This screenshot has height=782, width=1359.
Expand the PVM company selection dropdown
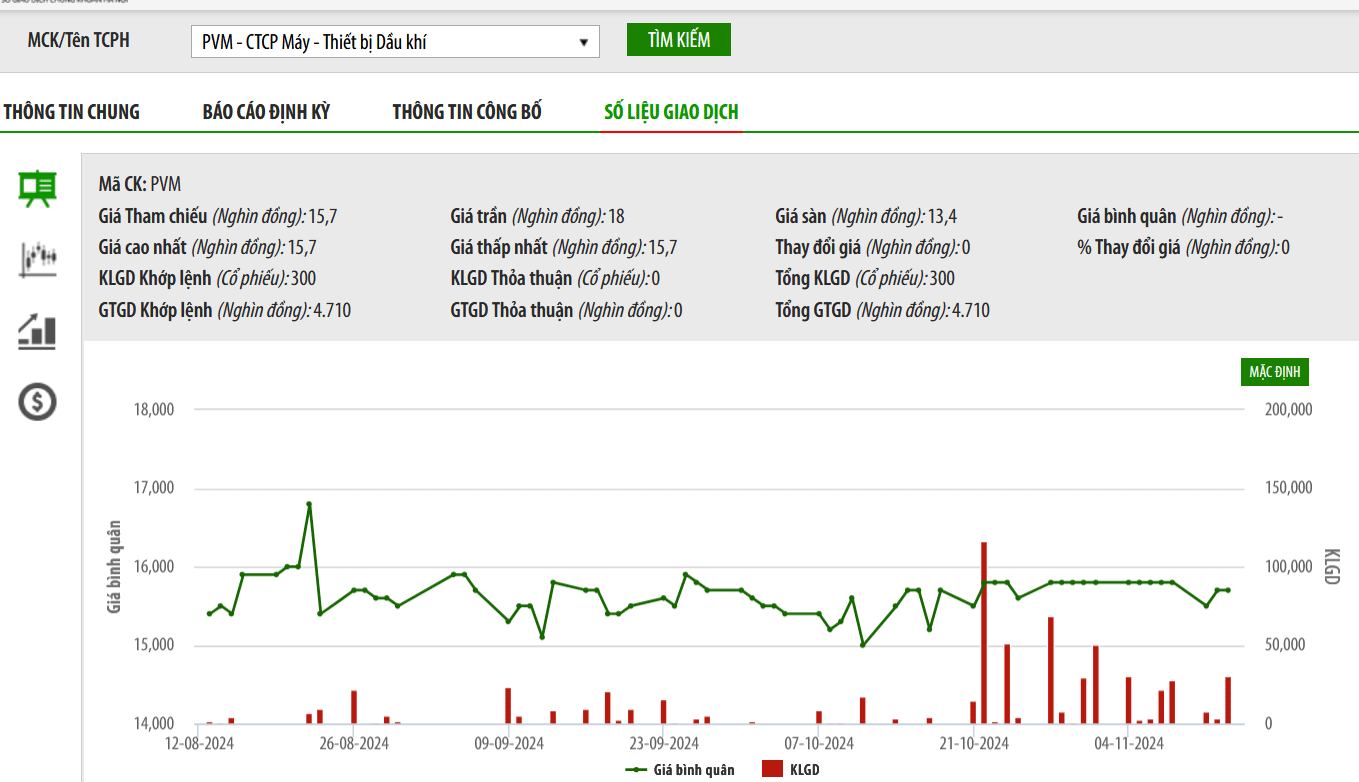(583, 42)
